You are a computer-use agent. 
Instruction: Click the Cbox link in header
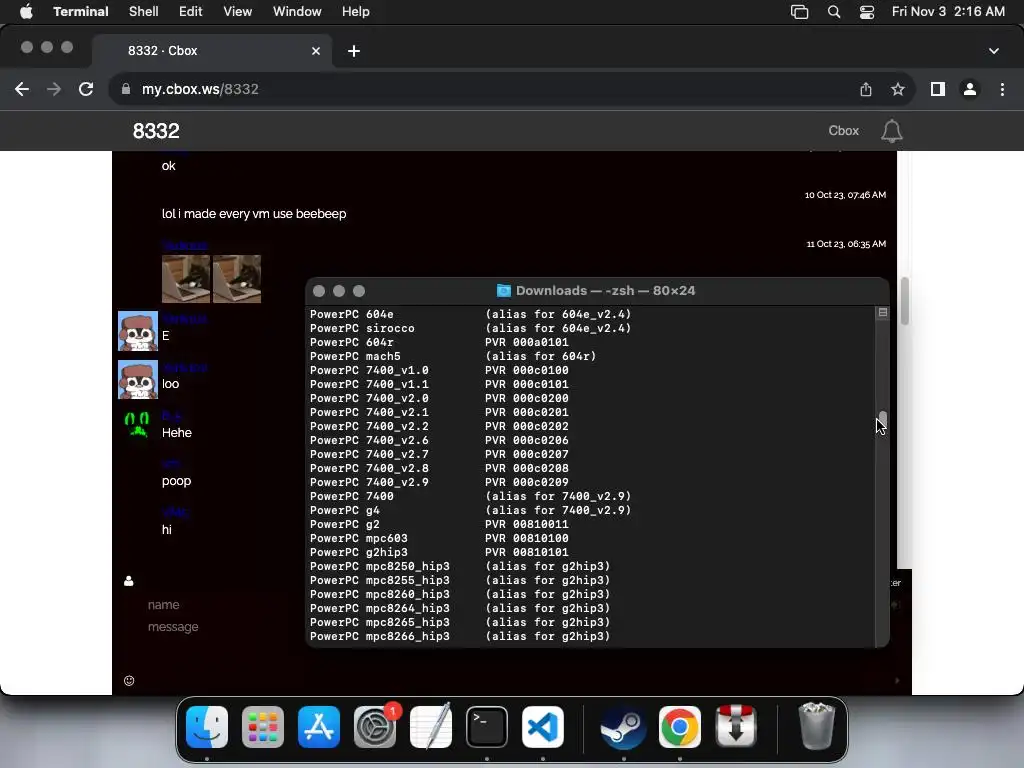click(843, 131)
